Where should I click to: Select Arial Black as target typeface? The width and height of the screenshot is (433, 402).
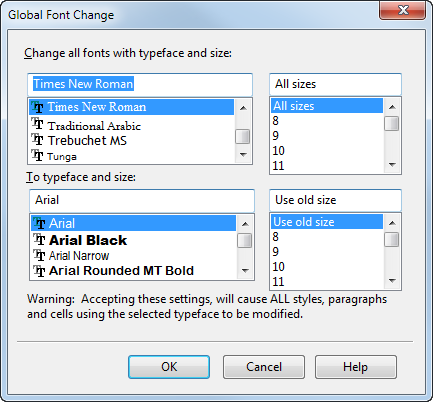(x=133, y=240)
